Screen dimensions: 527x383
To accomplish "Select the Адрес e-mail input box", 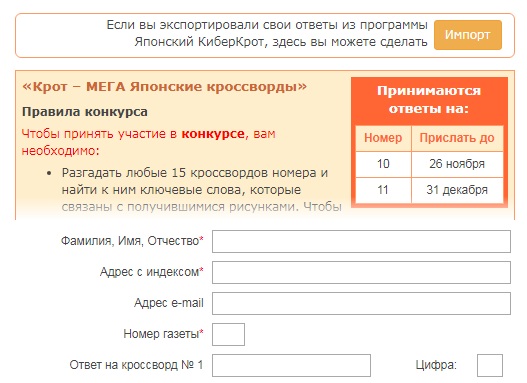I will click(361, 303).
